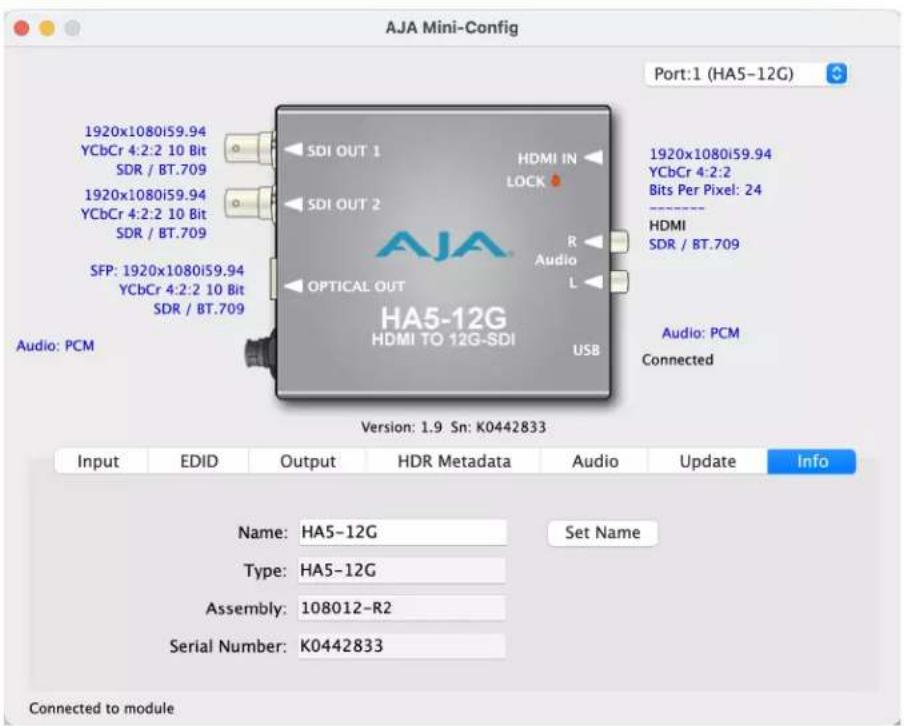Select the Info tab
The height and width of the screenshot is (726, 904).
812,461
